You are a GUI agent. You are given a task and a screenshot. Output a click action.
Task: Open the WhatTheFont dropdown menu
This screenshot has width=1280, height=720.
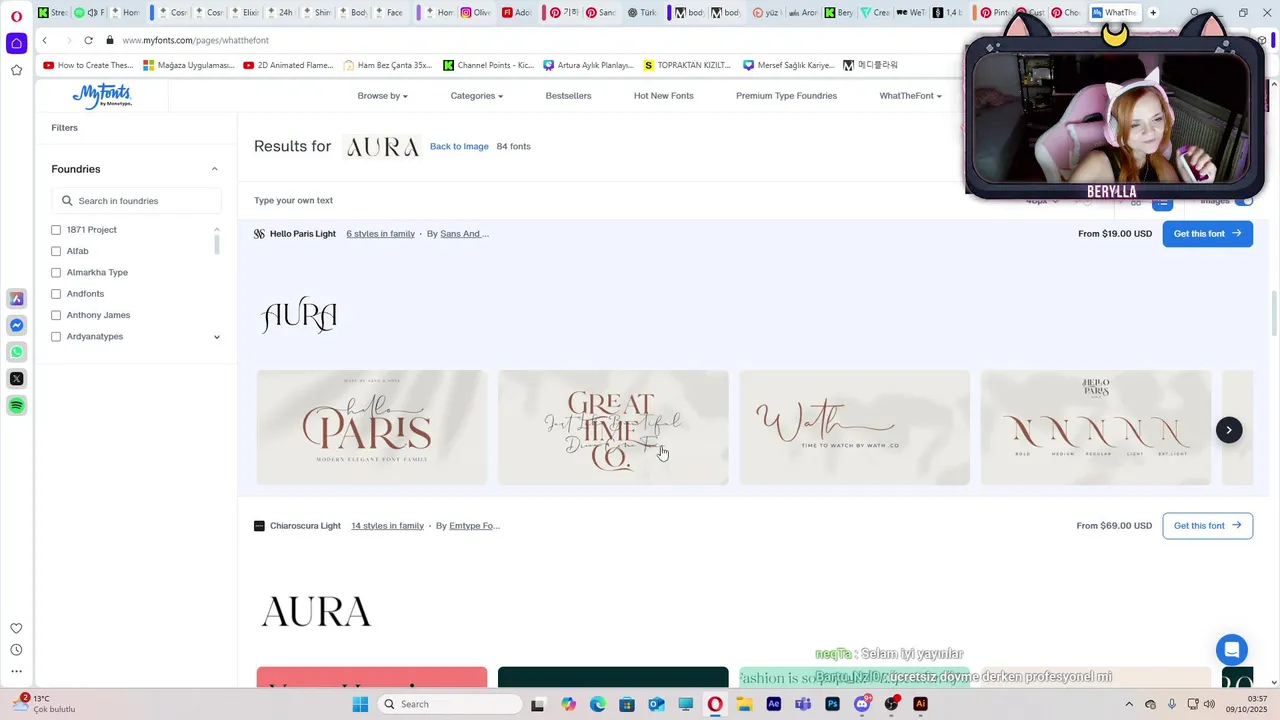coord(910,96)
